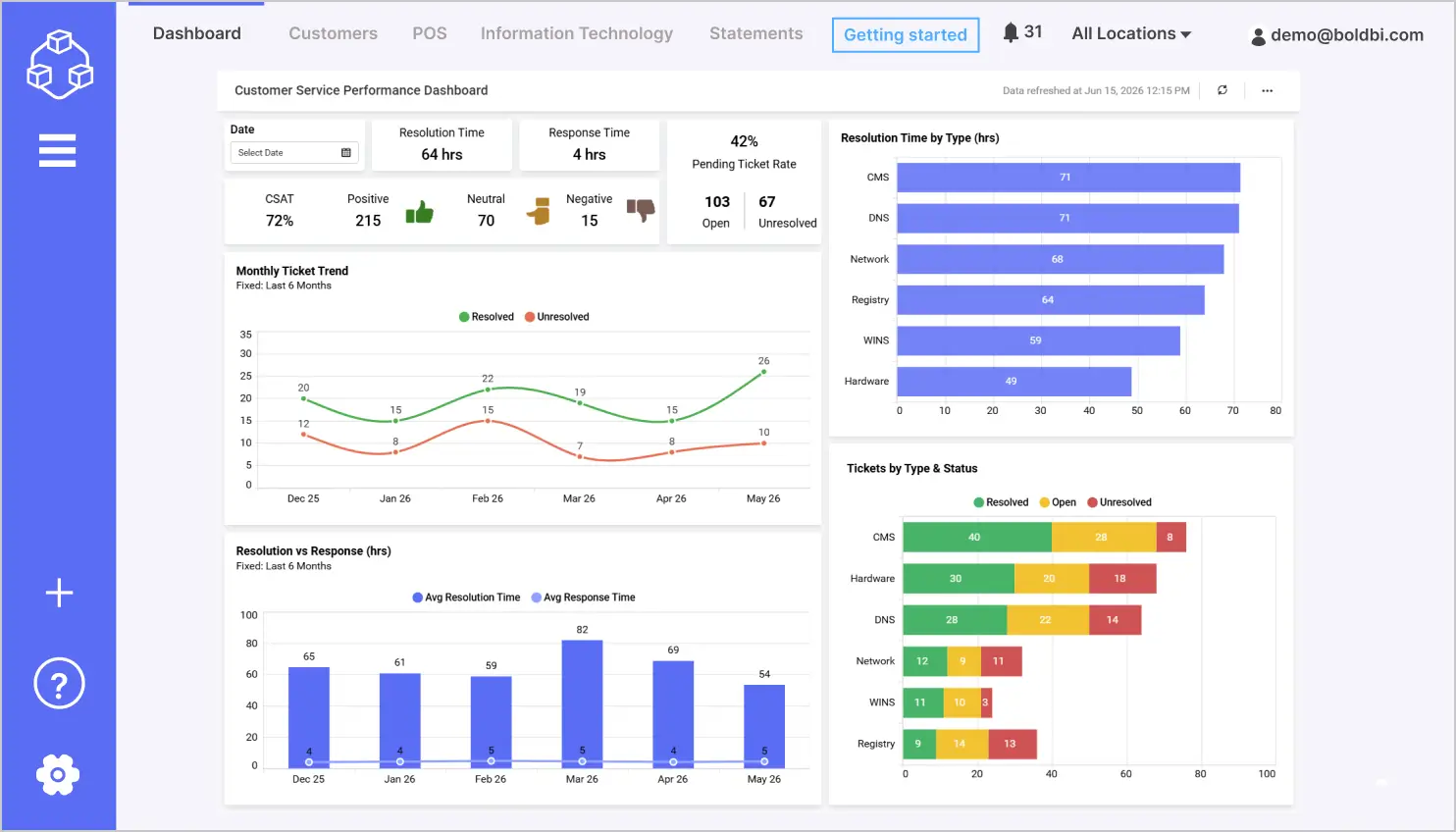Go to the POS tab
The height and width of the screenshot is (832, 1456).
coord(430,33)
